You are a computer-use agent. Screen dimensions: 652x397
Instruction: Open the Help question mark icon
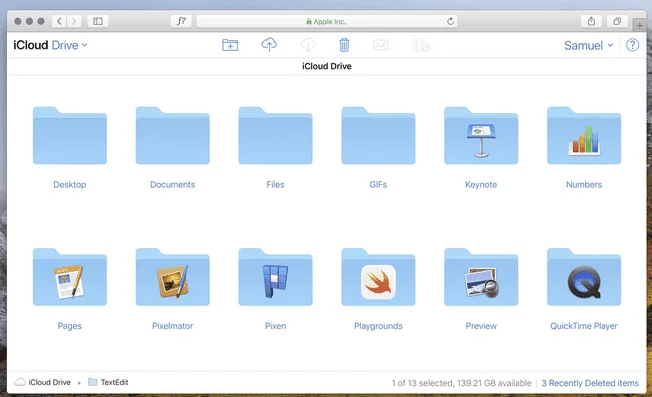(632, 45)
